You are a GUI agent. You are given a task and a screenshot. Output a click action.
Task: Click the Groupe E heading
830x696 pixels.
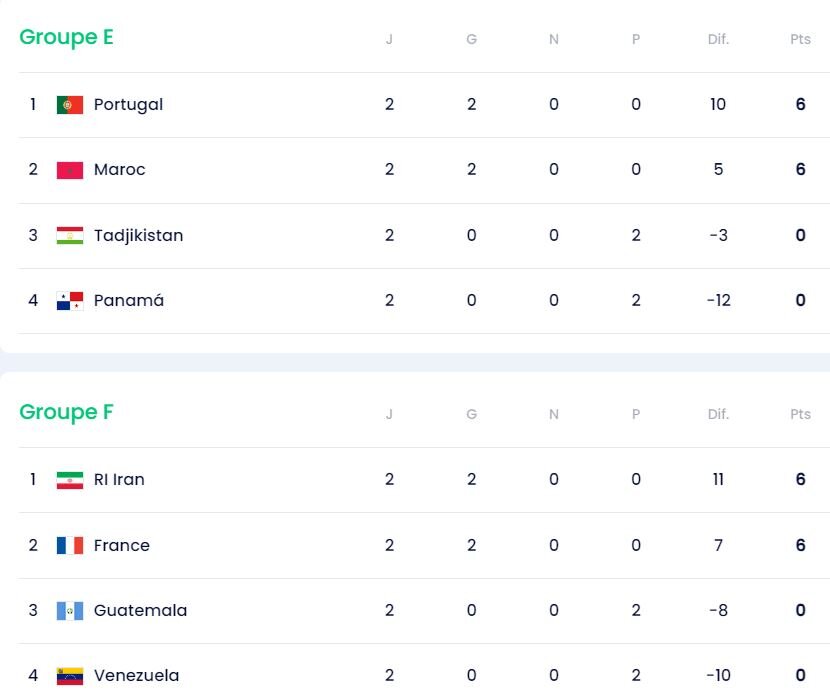(x=66, y=37)
